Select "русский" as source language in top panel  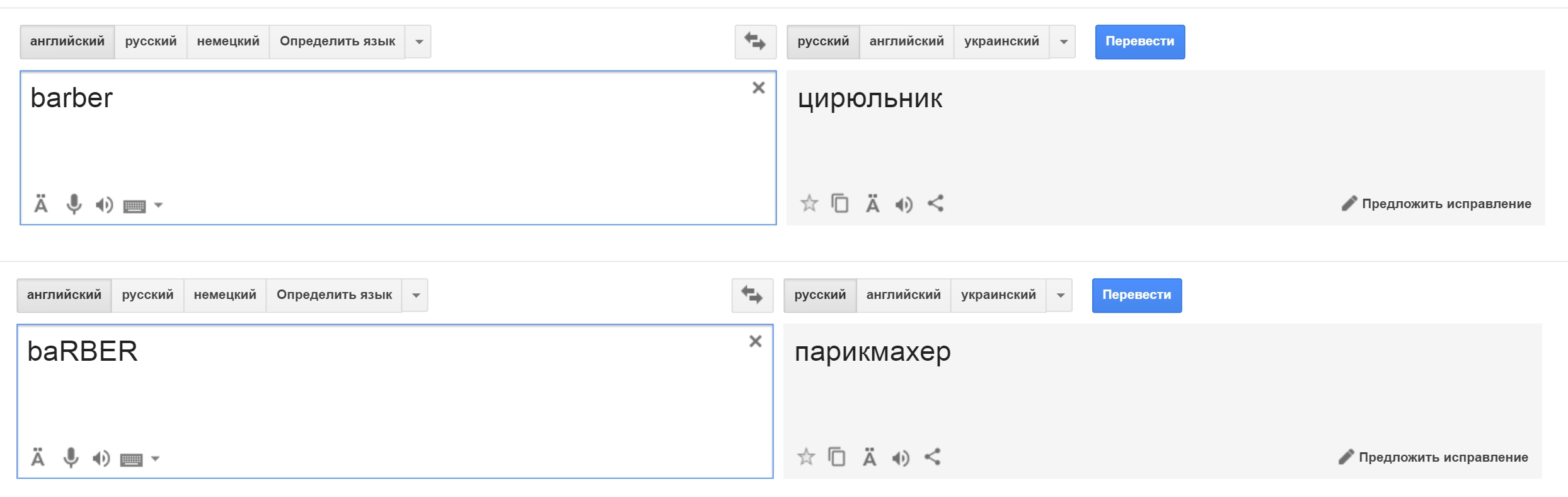(x=151, y=41)
